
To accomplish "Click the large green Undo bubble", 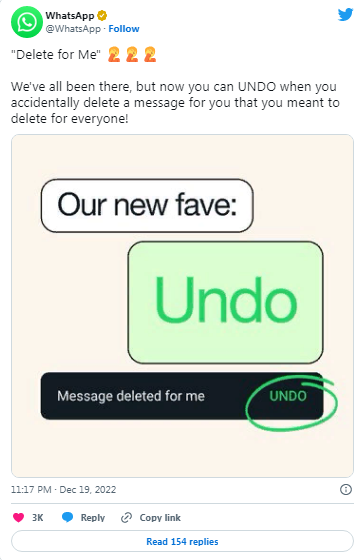I will (x=225, y=302).
